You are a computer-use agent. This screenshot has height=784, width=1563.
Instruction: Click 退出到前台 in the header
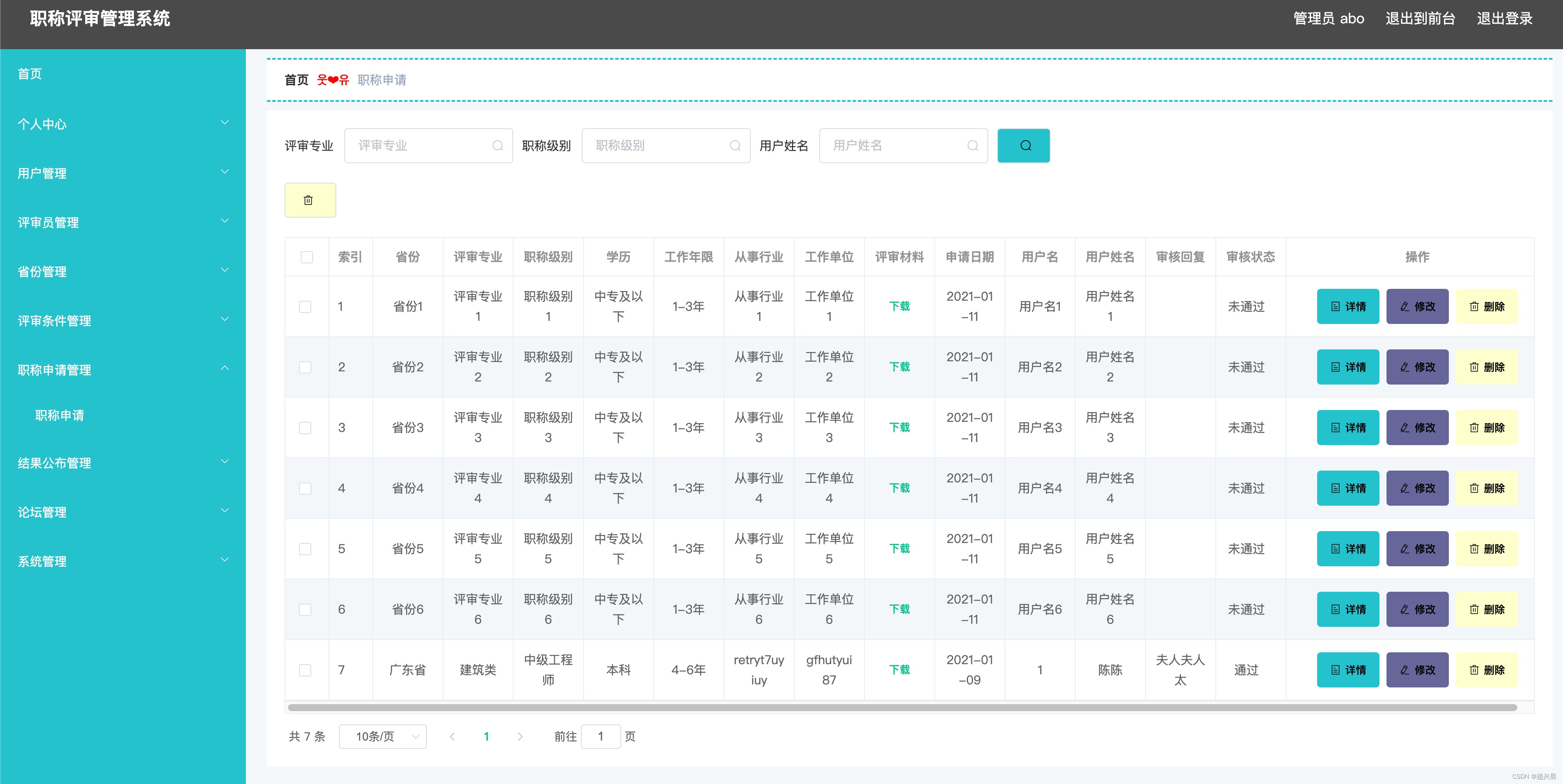[1420, 19]
